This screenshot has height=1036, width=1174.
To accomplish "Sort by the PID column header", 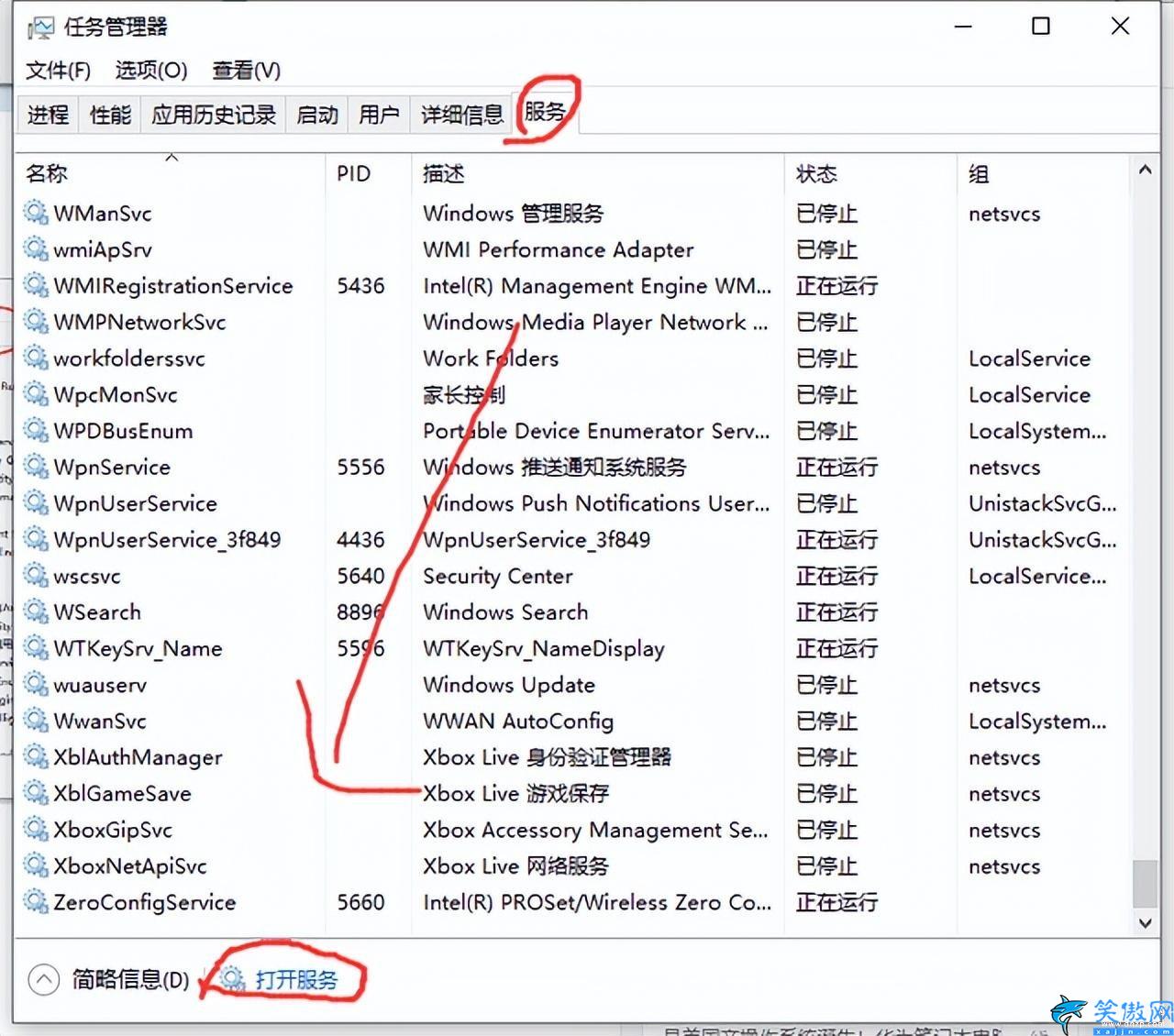I will pos(368,173).
